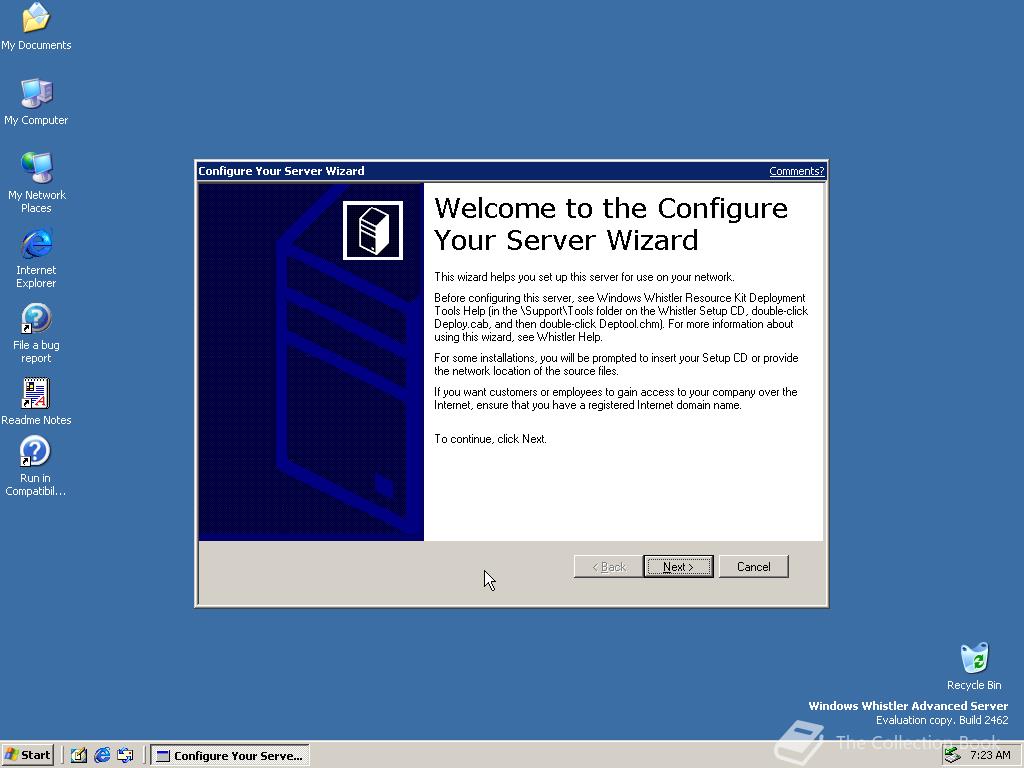Open the Comments? link in title bar
This screenshot has height=768, width=1024.
796,171
